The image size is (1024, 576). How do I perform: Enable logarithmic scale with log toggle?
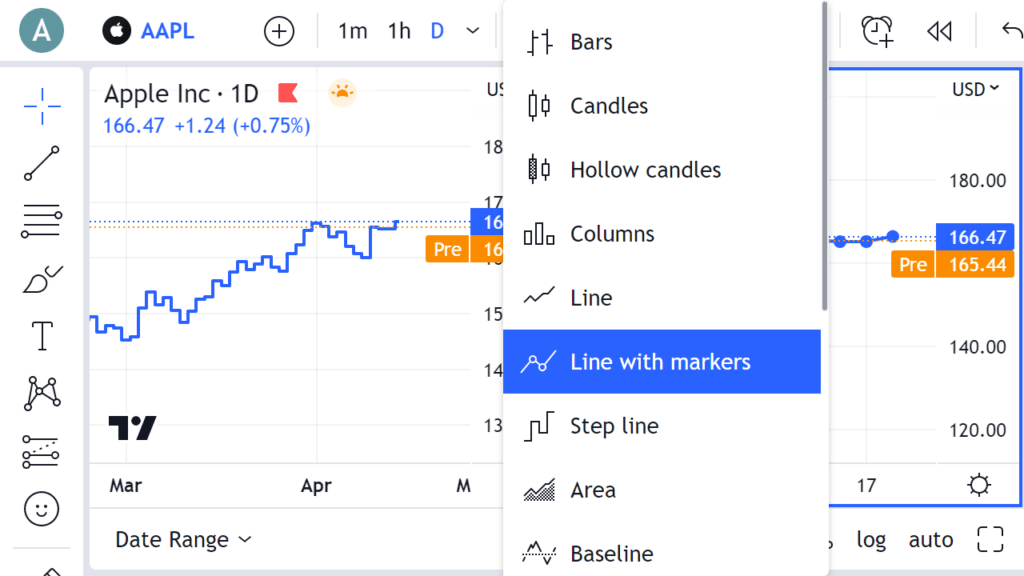pyautogui.click(x=870, y=539)
